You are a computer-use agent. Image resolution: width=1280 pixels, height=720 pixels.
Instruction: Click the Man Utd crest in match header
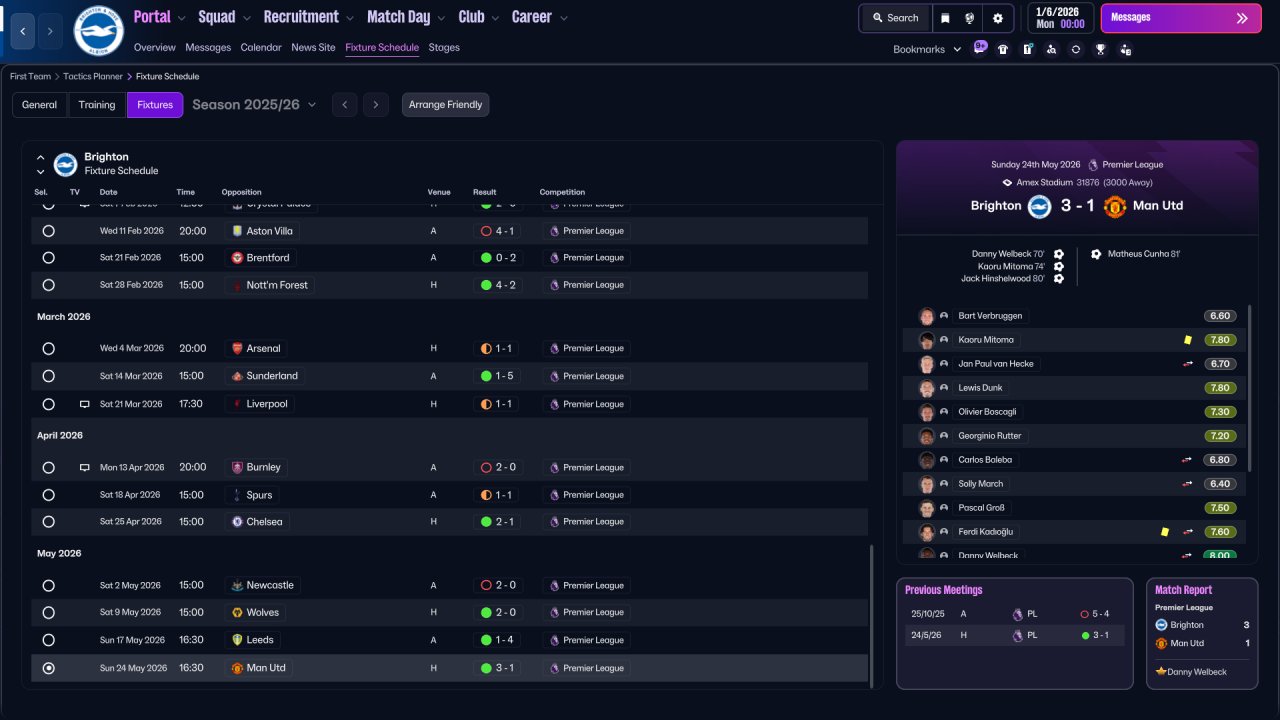1114,206
